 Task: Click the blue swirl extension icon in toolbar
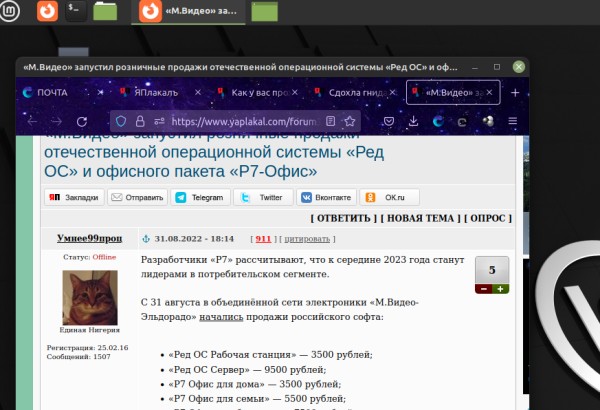click(438, 122)
